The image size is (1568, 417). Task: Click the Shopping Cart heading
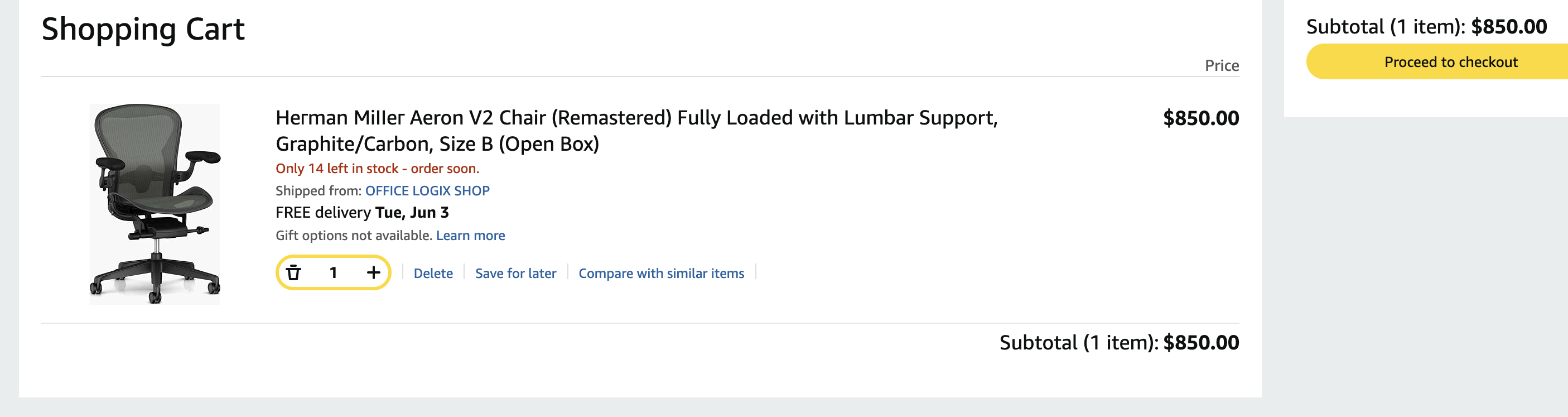click(143, 29)
